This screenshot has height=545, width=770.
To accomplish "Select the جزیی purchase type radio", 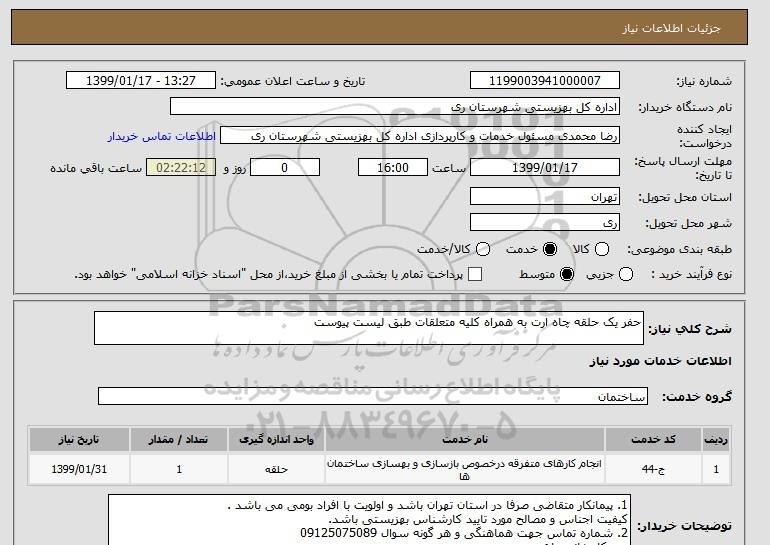I will 626,274.
